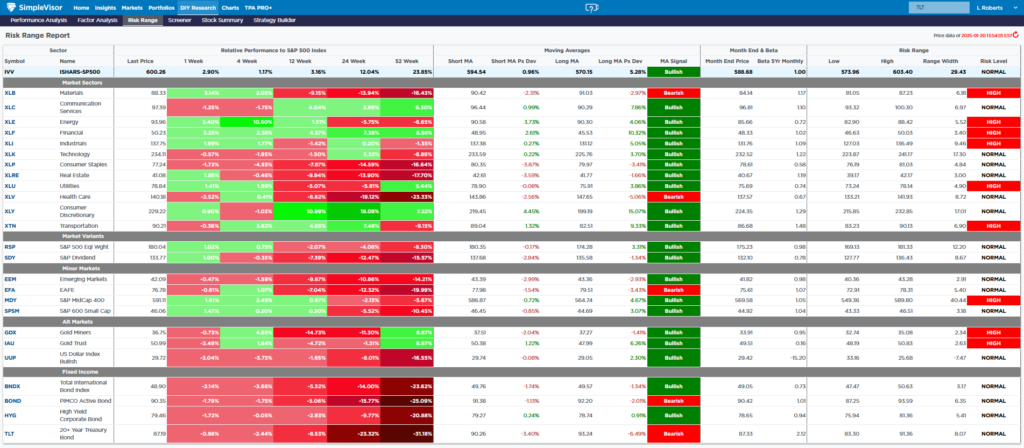This screenshot has height=448, width=1024.
Task: Open the XLY symbol link
Action: pyautogui.click(x=9, y=211)
